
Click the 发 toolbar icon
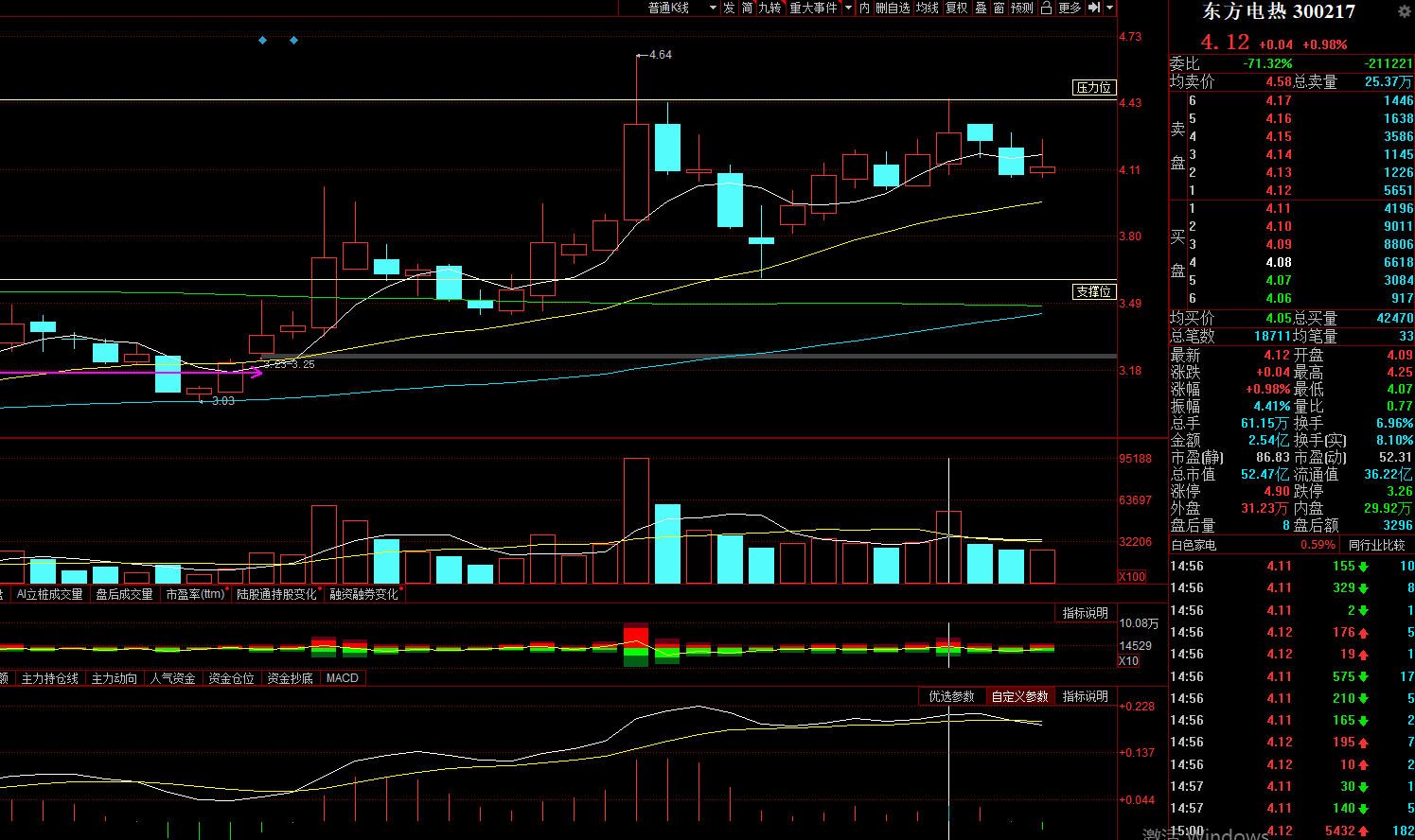pos(729,8)
